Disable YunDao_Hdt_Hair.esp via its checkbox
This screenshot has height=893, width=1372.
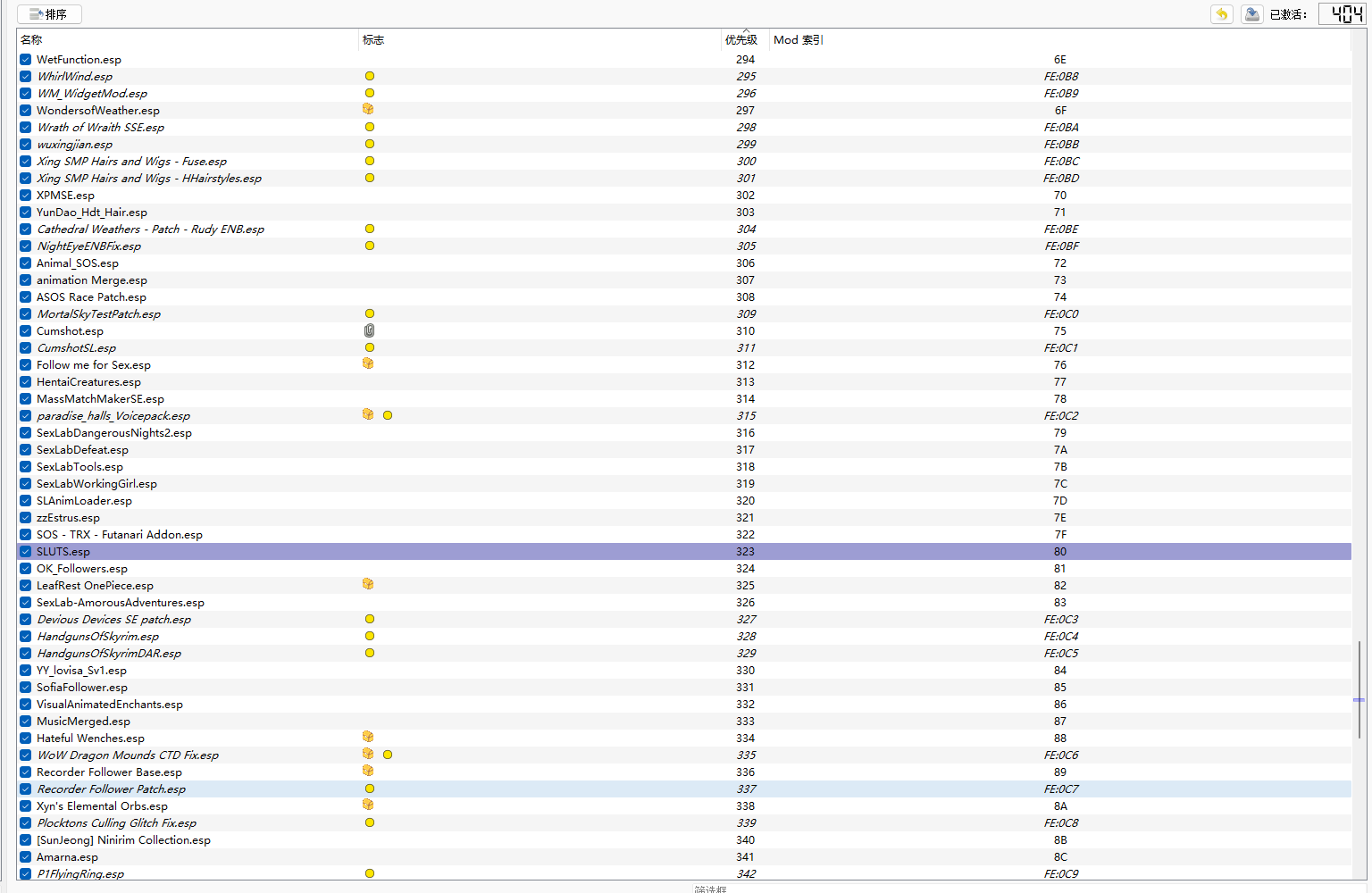tap(26, 213)
